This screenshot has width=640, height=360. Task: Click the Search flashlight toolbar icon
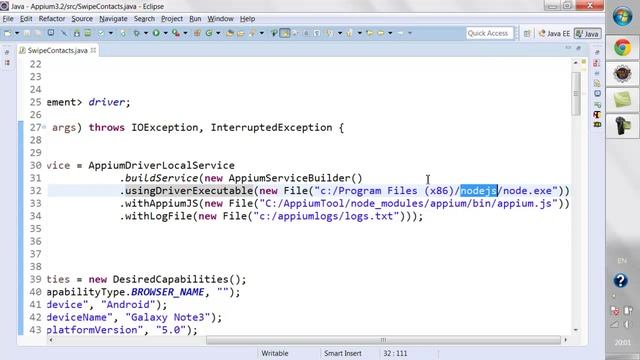coord(252,33)
